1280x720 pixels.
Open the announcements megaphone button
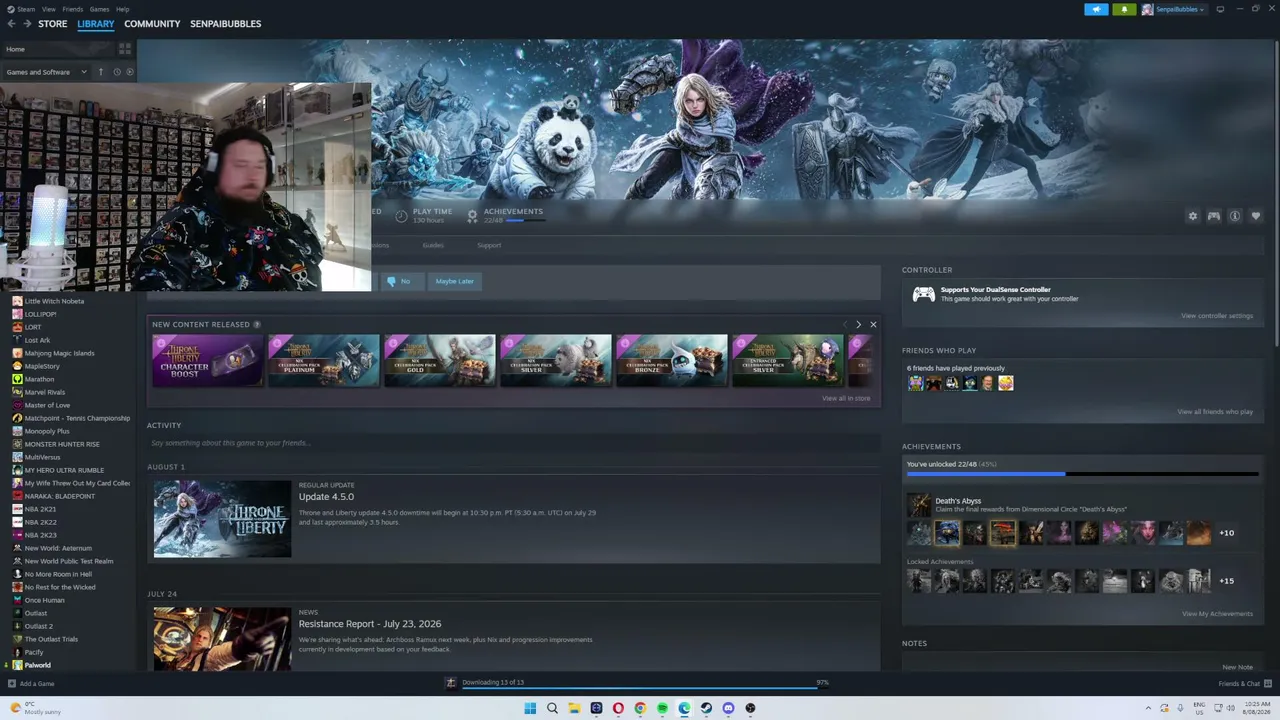point(1096,9)
